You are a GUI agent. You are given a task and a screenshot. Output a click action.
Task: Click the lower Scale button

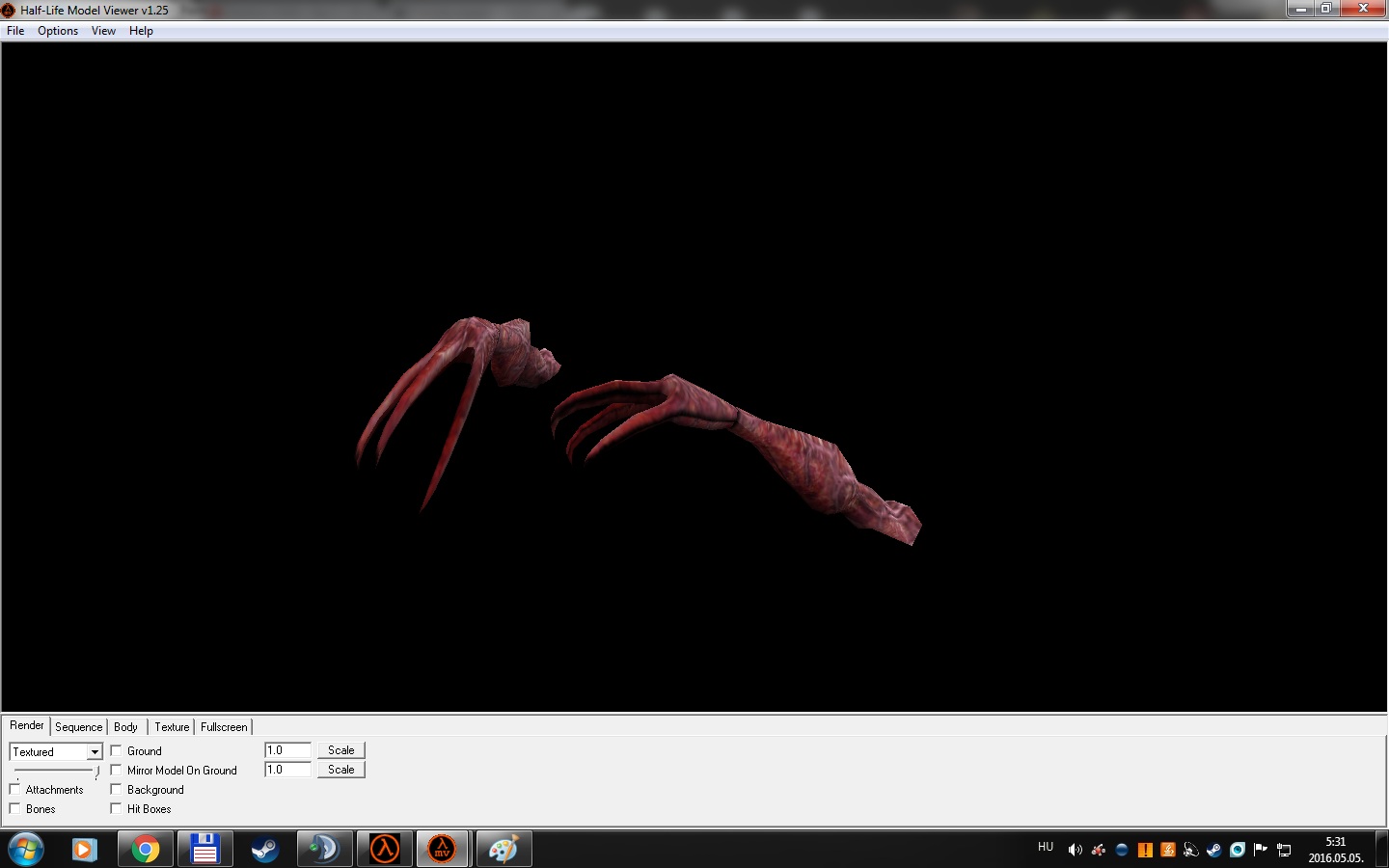pos(340,770)
